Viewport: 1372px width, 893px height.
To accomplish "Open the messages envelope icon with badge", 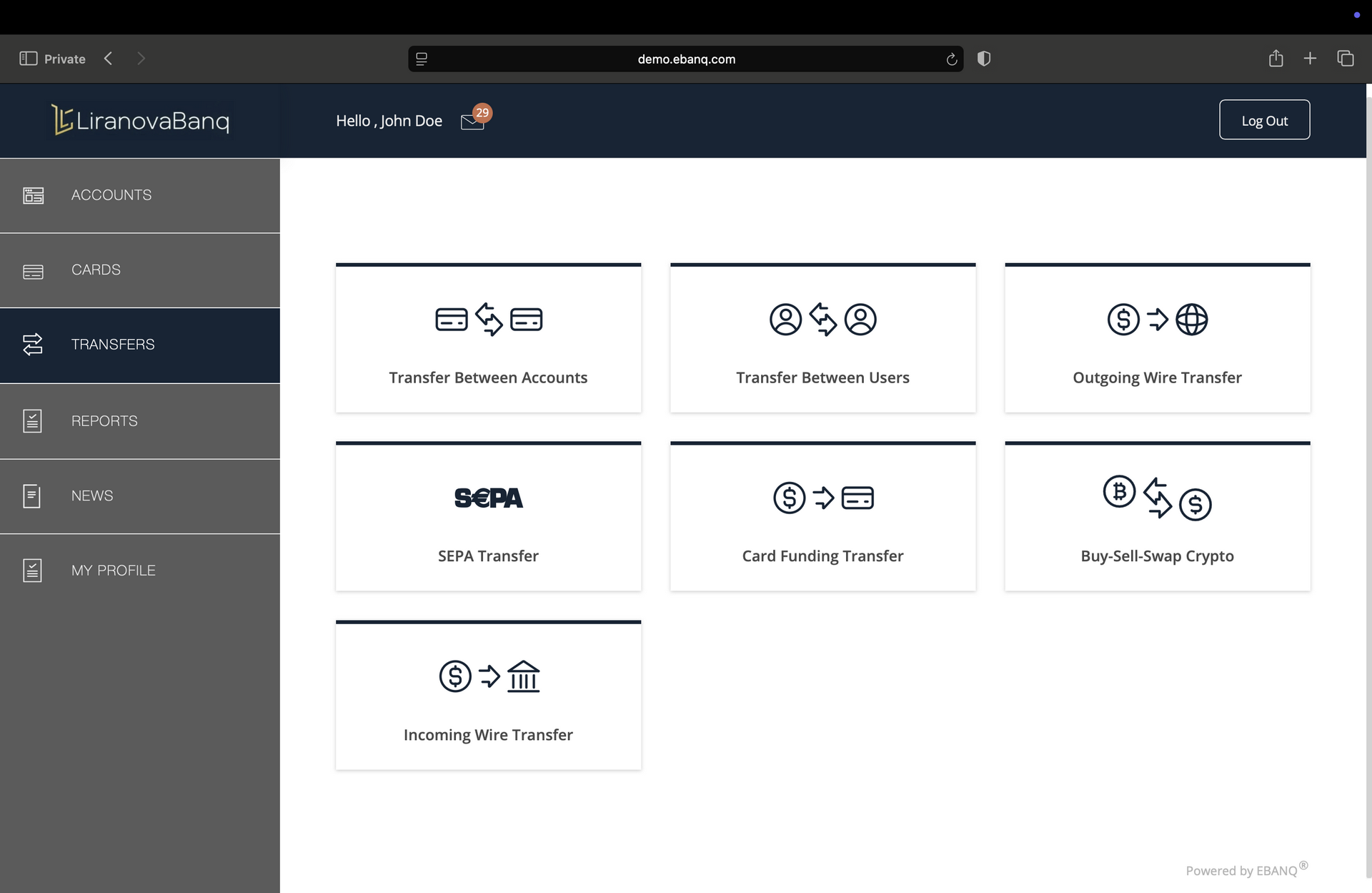I will pos(473,121).
